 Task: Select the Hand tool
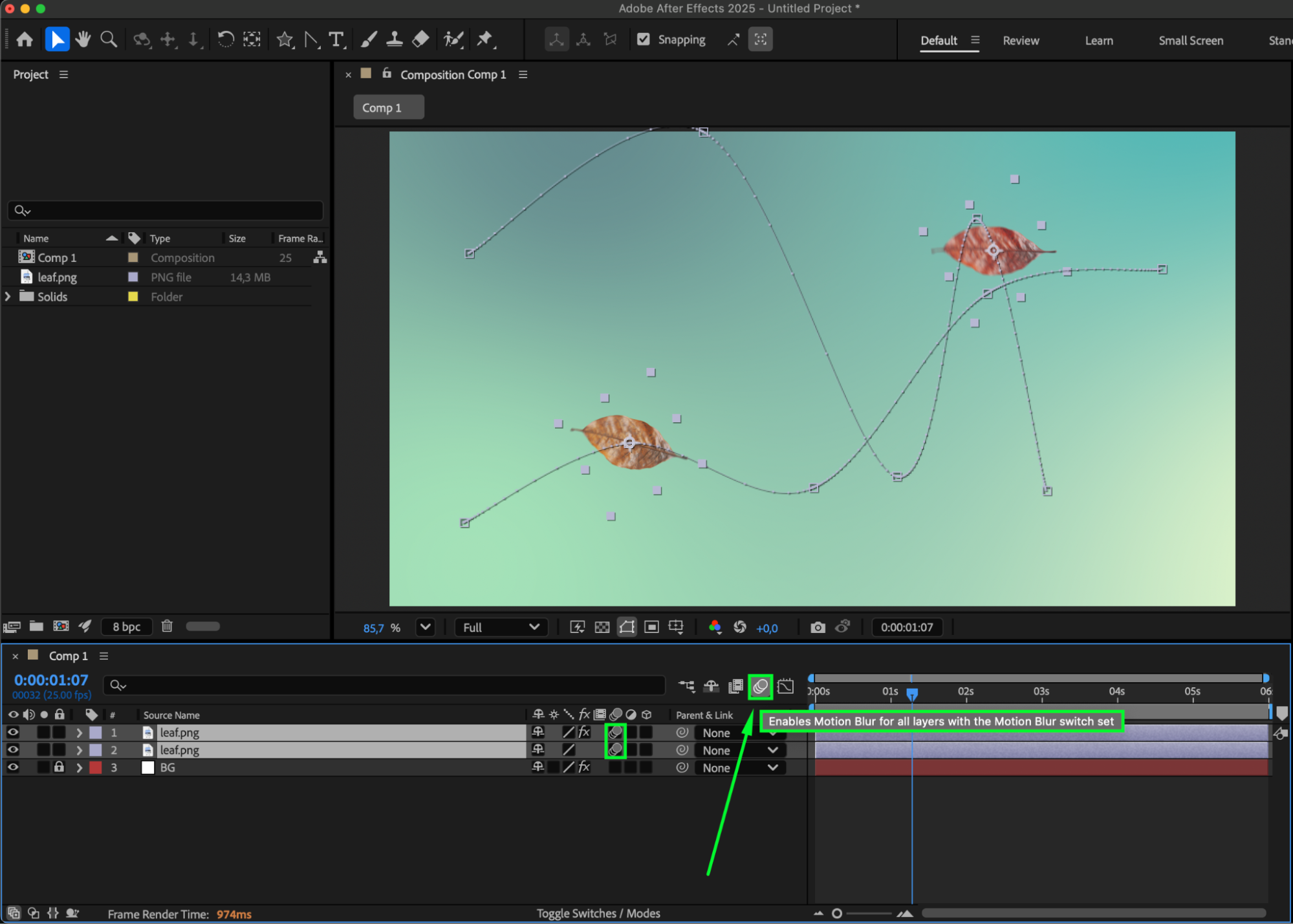(83, 39)
